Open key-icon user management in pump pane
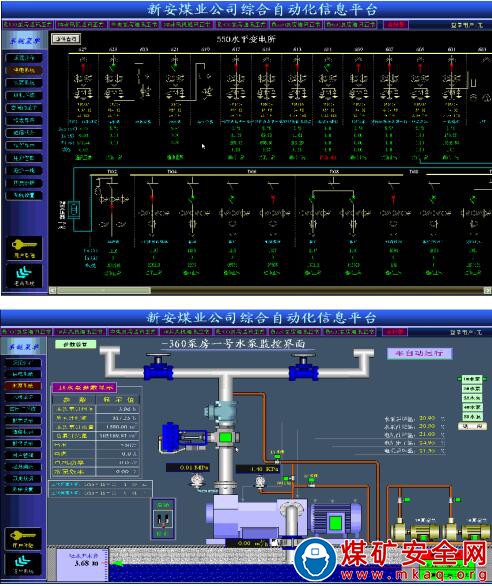Viewport: 492px width, 586px height. coord(23,538)
